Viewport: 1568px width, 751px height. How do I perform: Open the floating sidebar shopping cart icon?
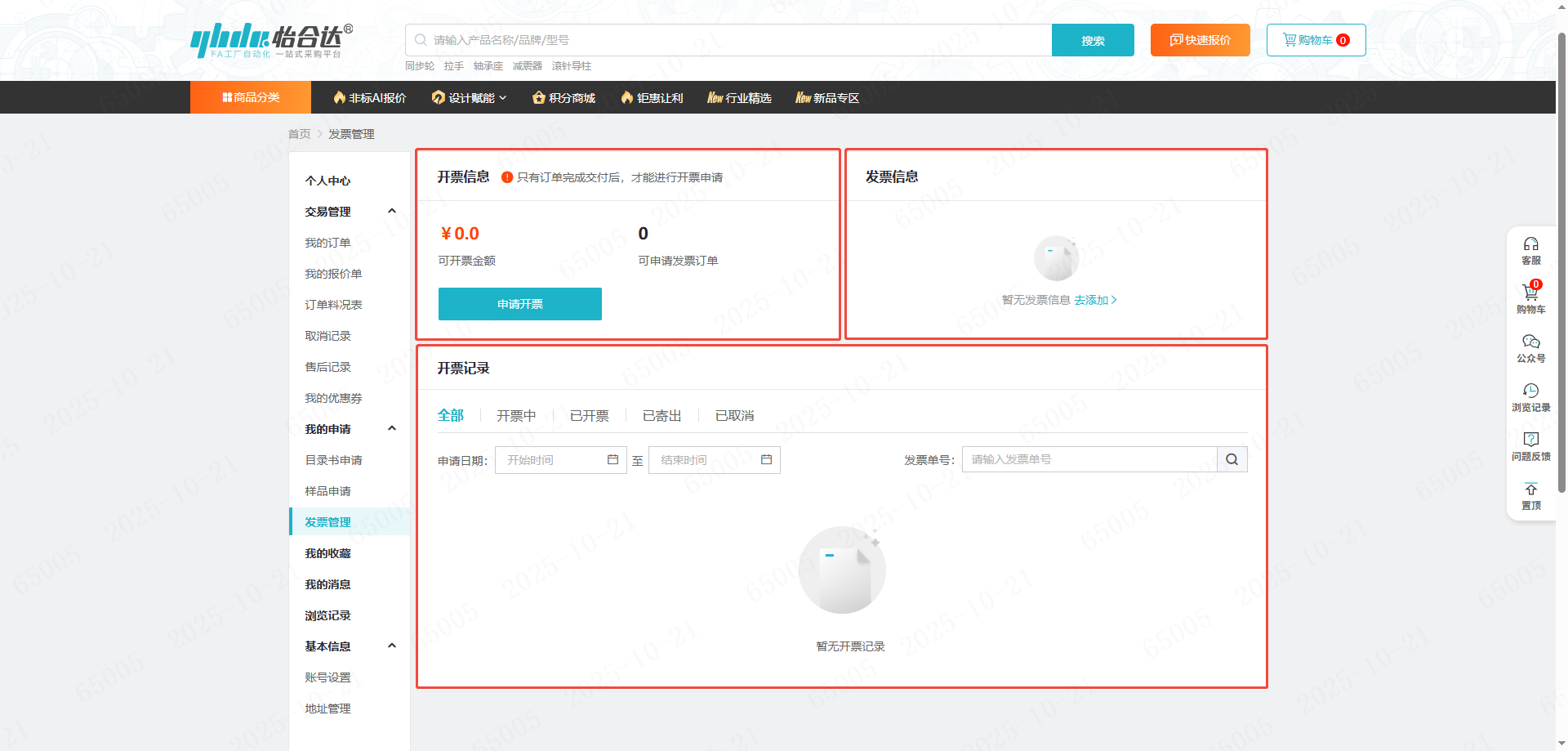click(1530, 293)
